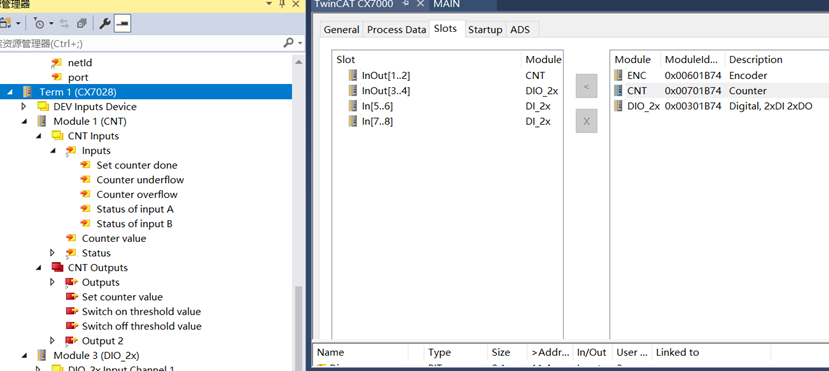This screenshot has width=829, height=371.
Task: Open the ADS tab
Action: pos(520,30)
